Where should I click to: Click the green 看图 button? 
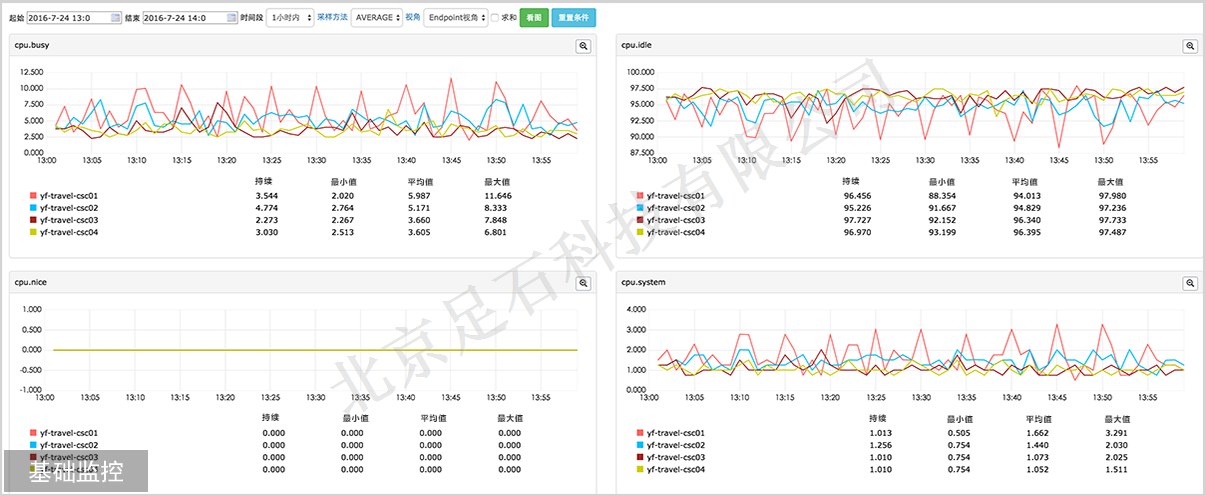click(534, 18)
